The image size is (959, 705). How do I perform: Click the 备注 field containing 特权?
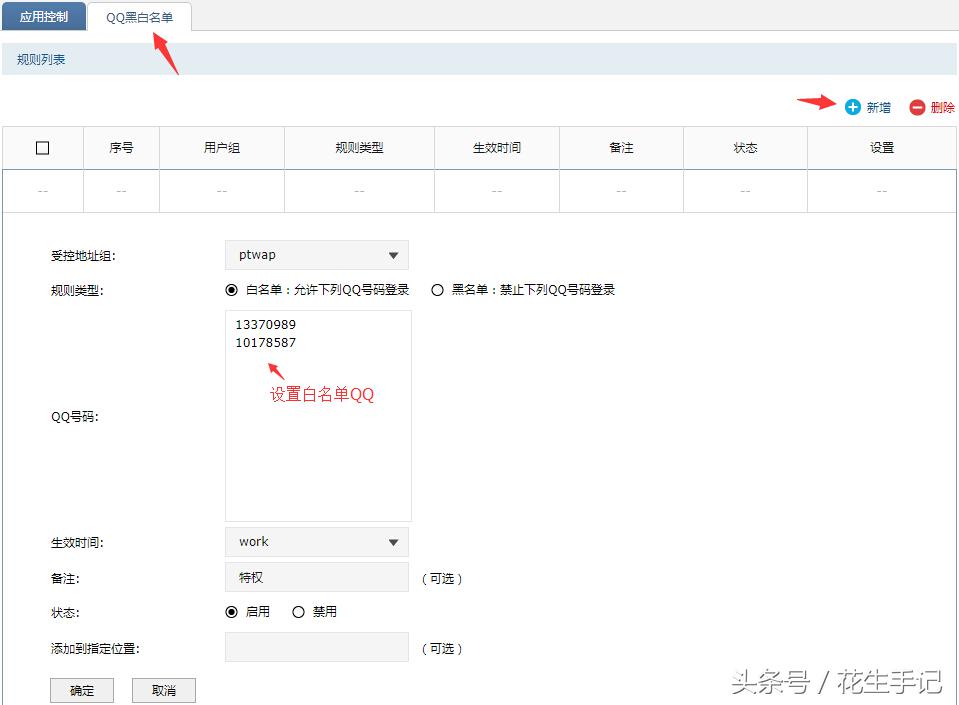click(x=316, y=576)
